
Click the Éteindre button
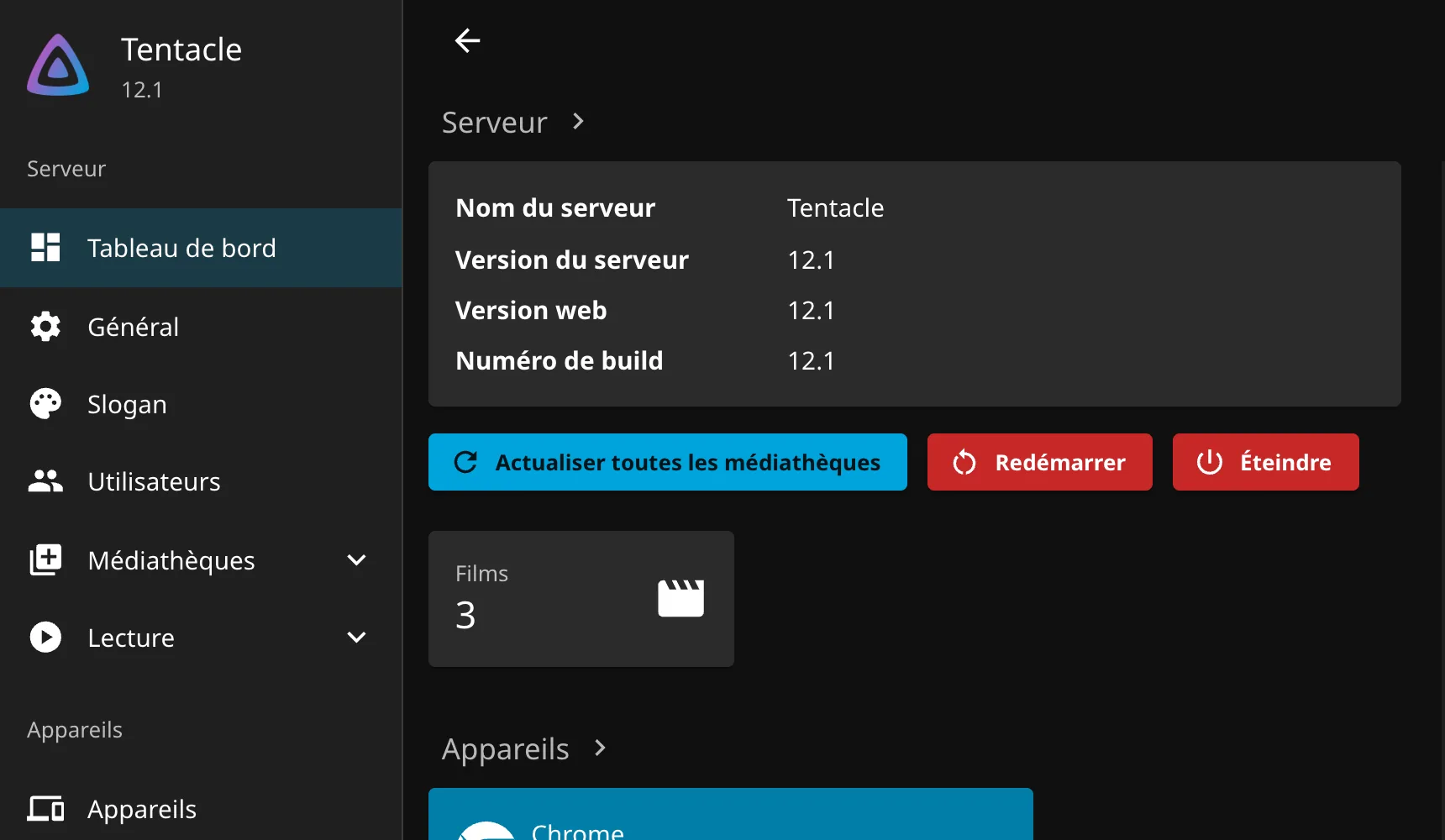[1266, 462]
